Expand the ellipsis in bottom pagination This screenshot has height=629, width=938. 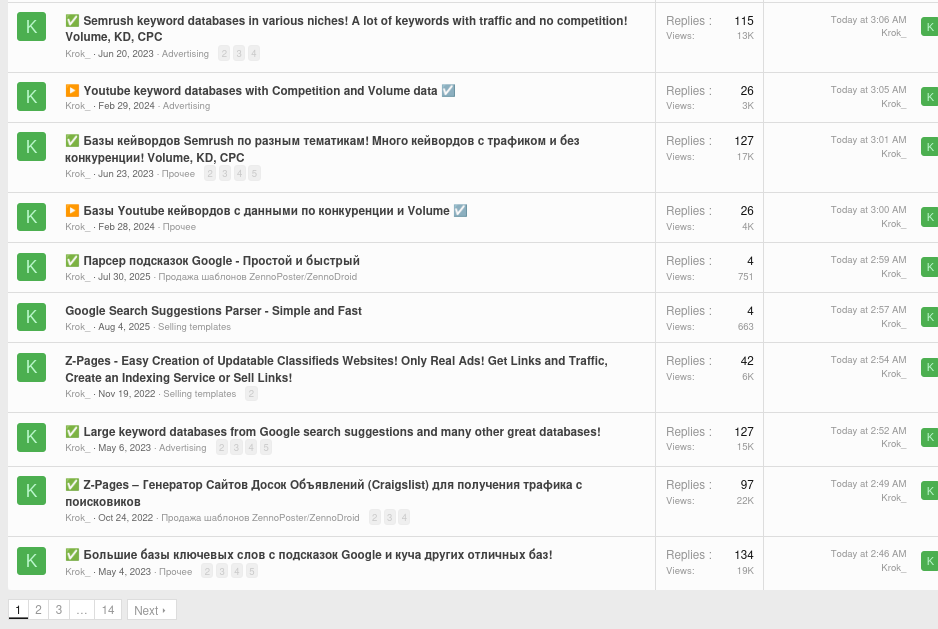click(82, 610)
